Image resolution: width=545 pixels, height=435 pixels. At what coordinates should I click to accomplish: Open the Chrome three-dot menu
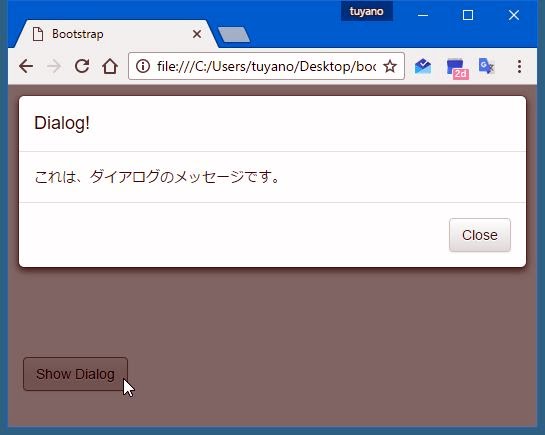click(x=519, y=66)
